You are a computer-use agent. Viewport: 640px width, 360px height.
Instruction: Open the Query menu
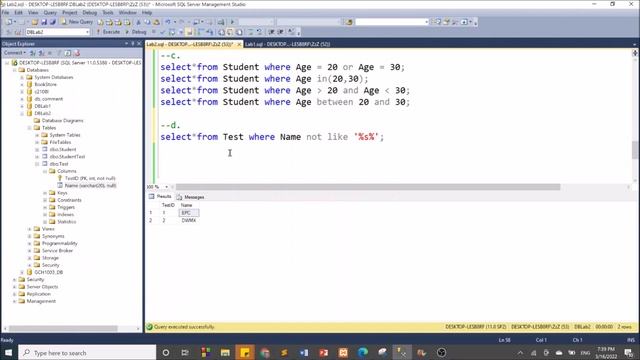pyautogui.click(x=50, y=13)
